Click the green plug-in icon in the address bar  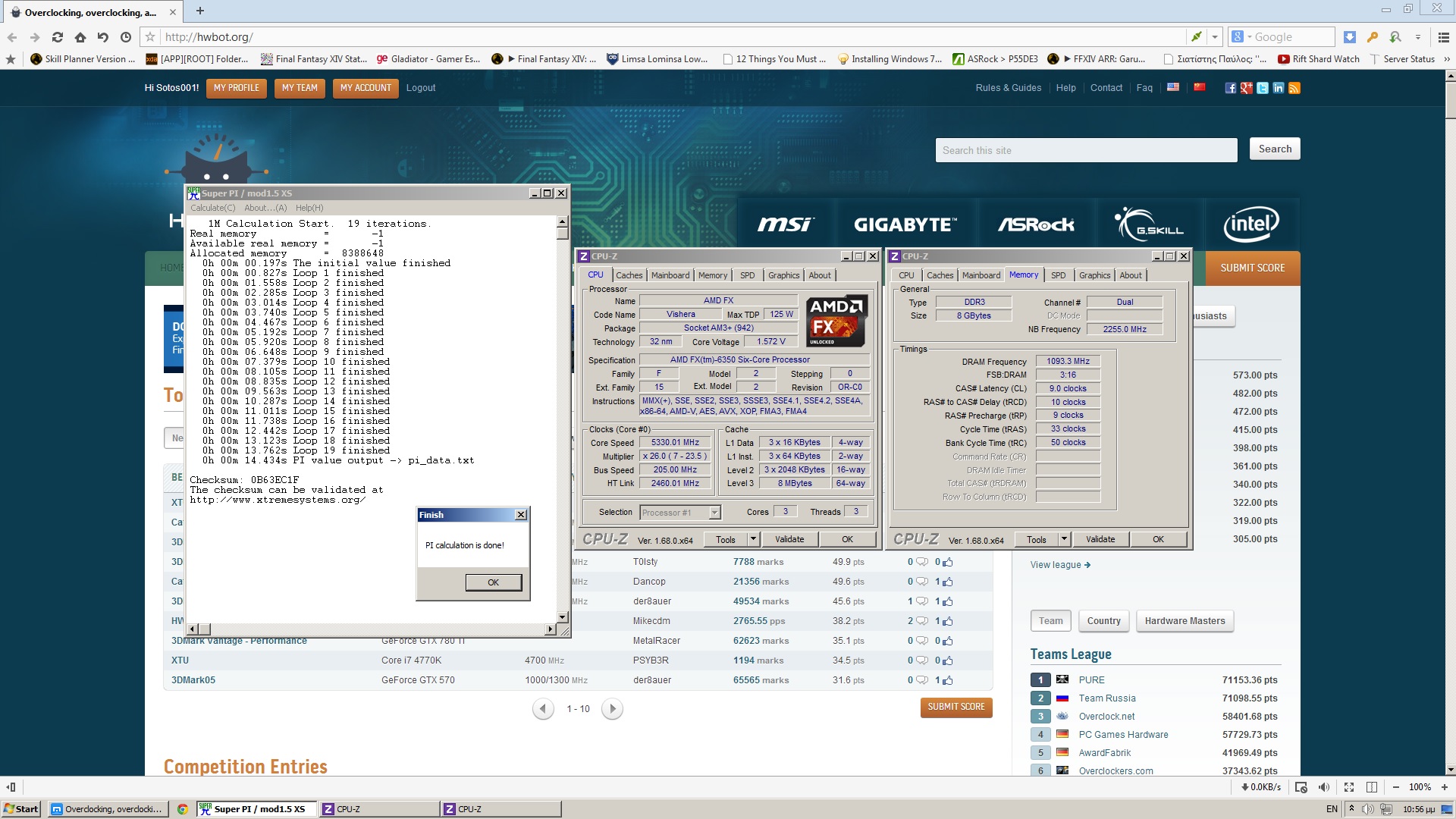(x=1196, y=36)
